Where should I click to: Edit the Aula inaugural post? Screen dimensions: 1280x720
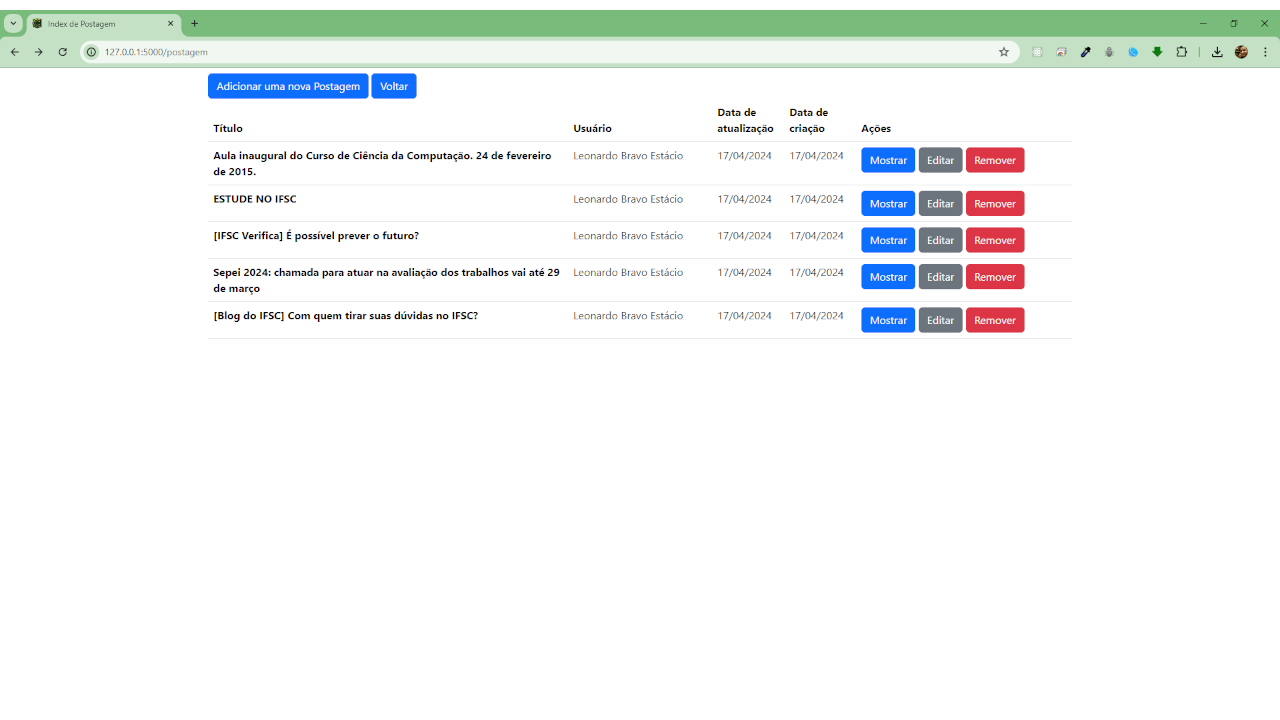pos(940,160)
